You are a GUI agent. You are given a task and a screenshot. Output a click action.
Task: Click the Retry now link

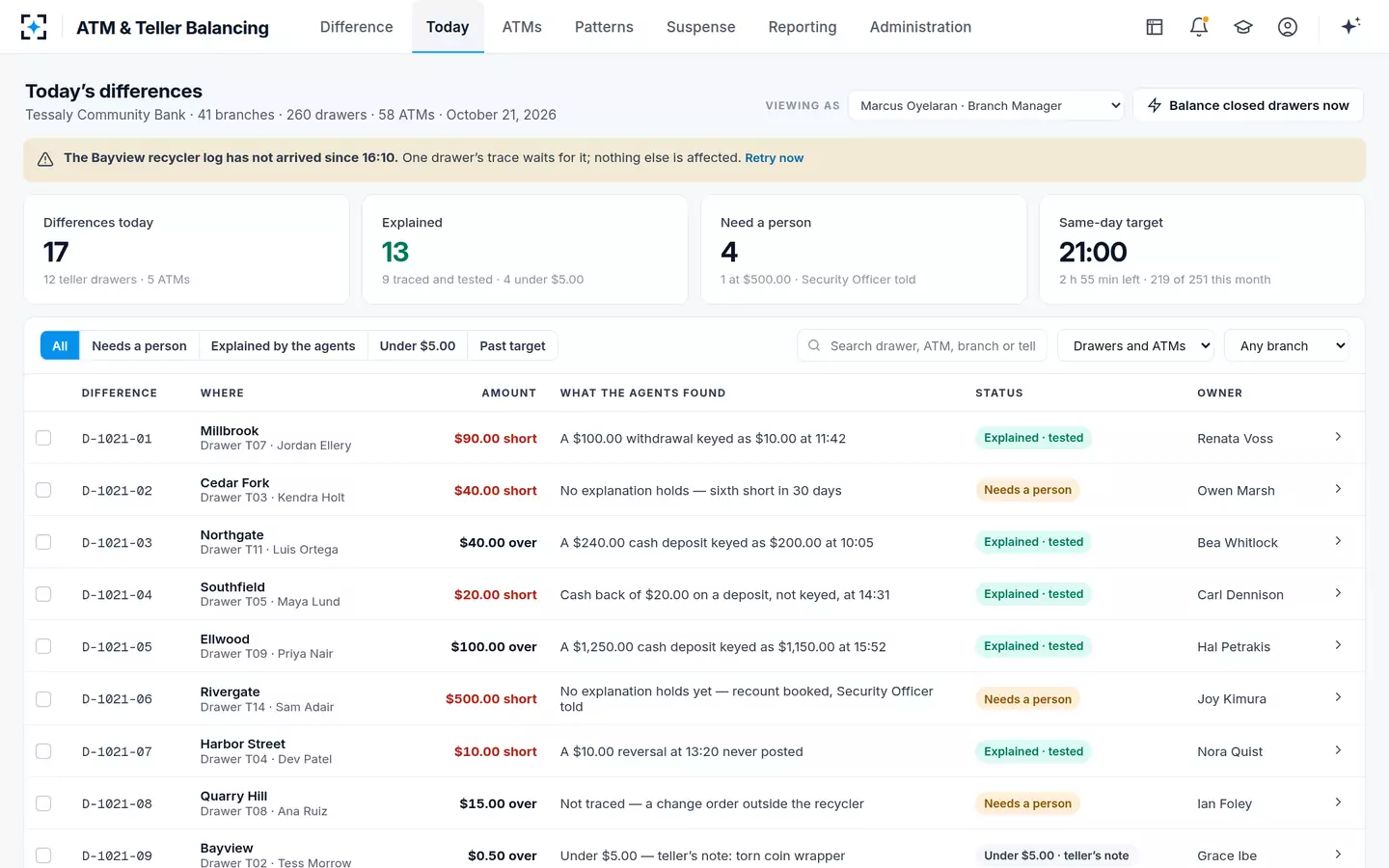pos(774,158)
